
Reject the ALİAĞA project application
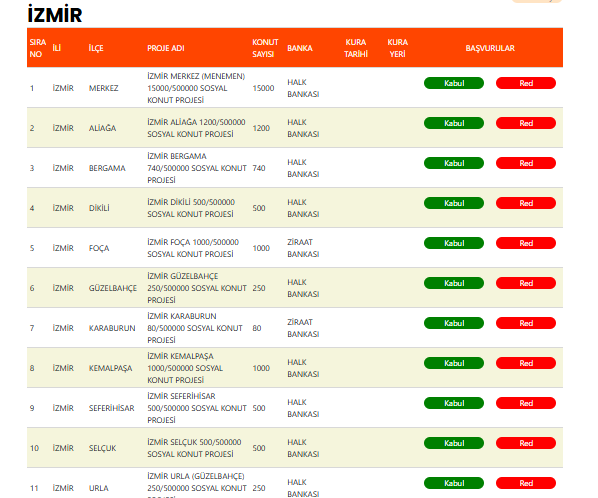526,123
